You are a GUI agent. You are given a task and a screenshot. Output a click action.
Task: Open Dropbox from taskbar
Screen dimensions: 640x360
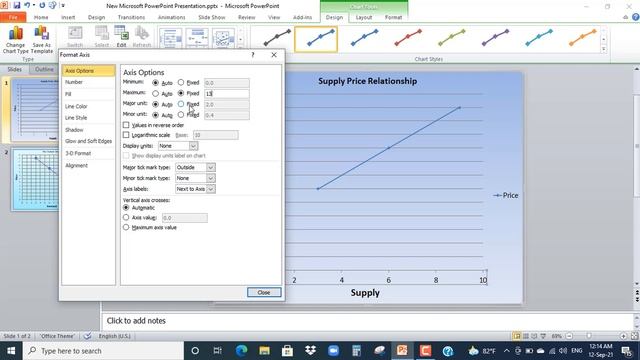pyautogui.click(x=311, y=351)
